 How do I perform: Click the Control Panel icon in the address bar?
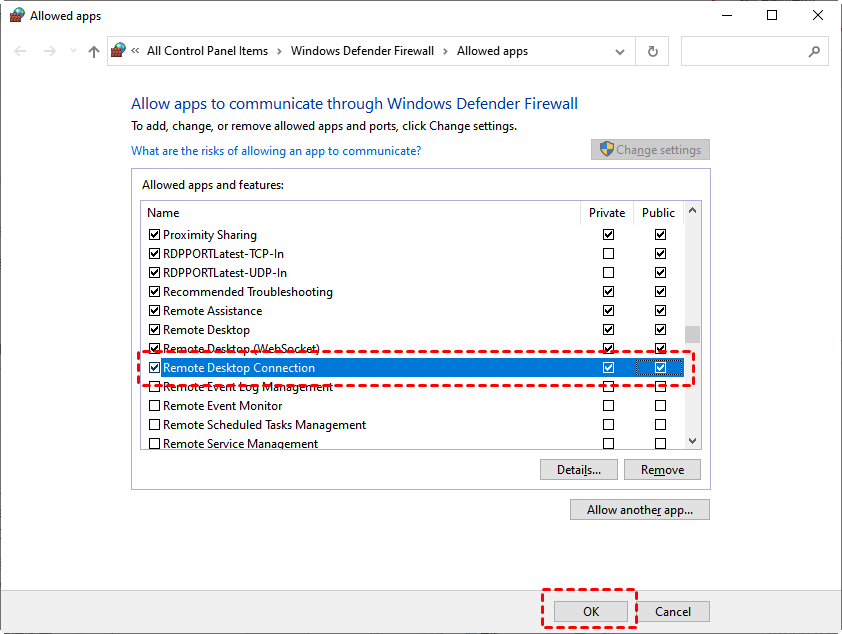tap(118, 49)
